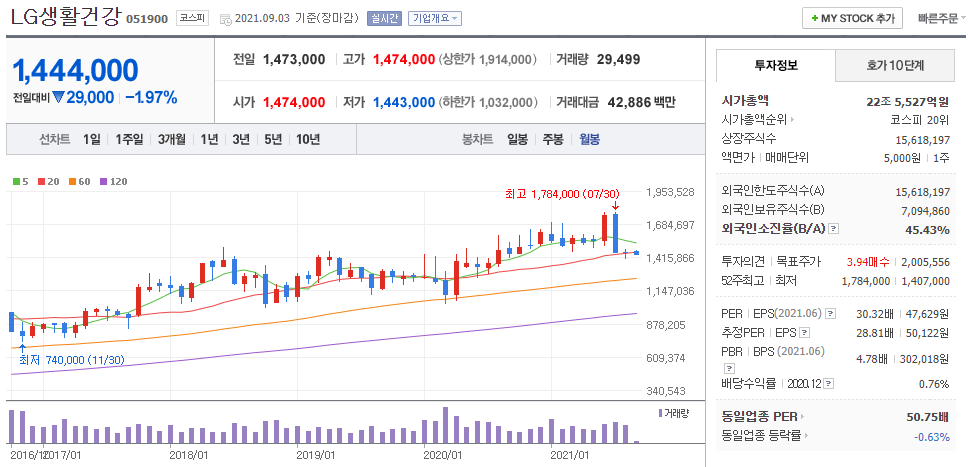Screen dimensions: 968x467
Task: Show the 1일 line chart
Action: (91, 139)
